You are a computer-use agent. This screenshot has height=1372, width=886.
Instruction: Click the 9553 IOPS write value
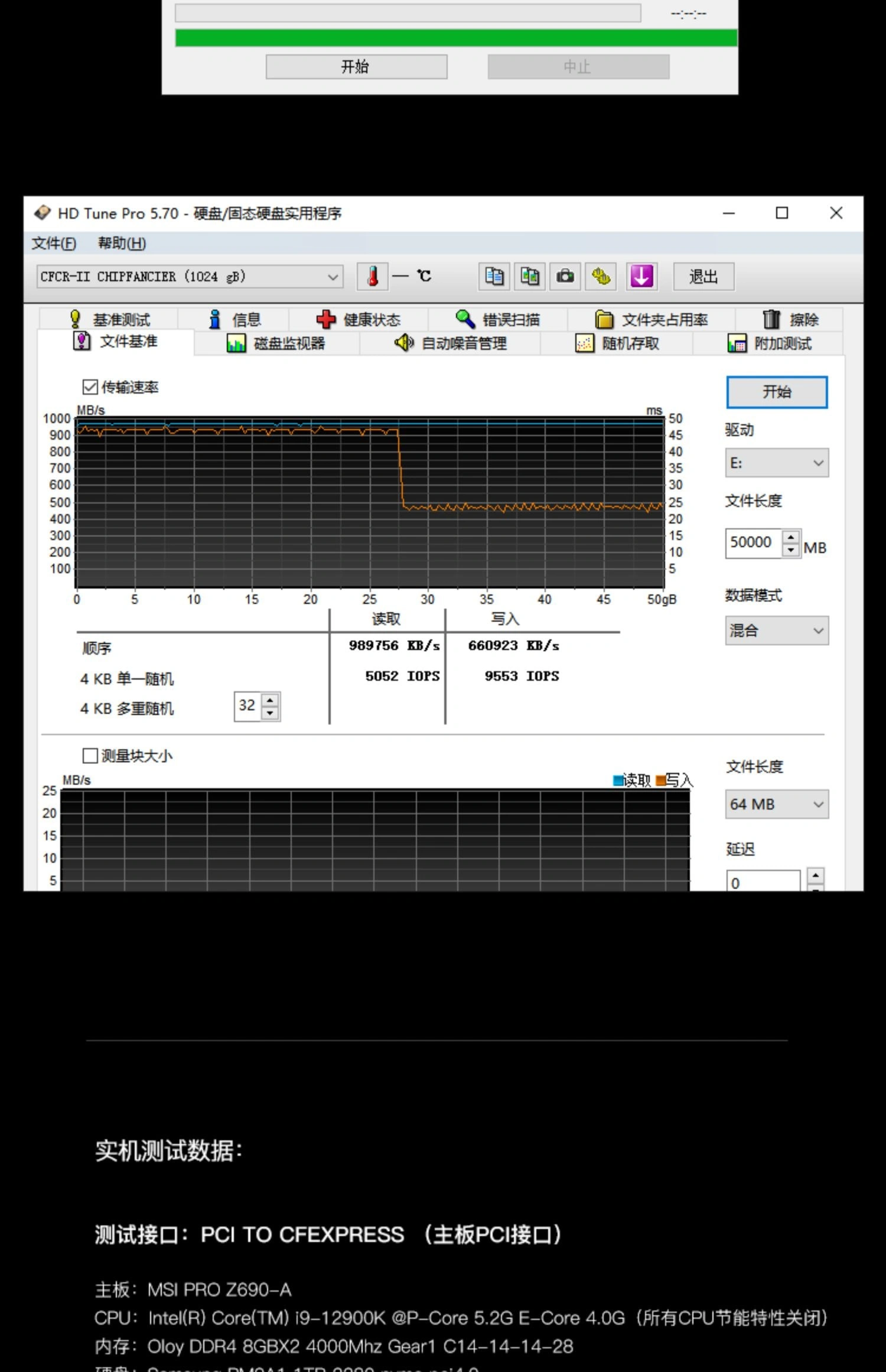522,676
